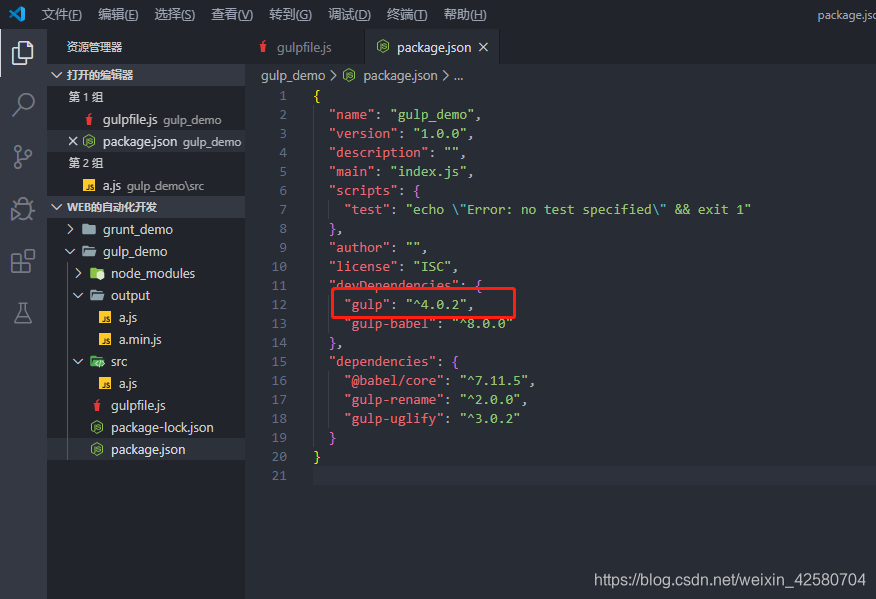The width and height of the screenshot is (876, 599).
Task: Select package.json in the file tree
Action: (146, 449)
